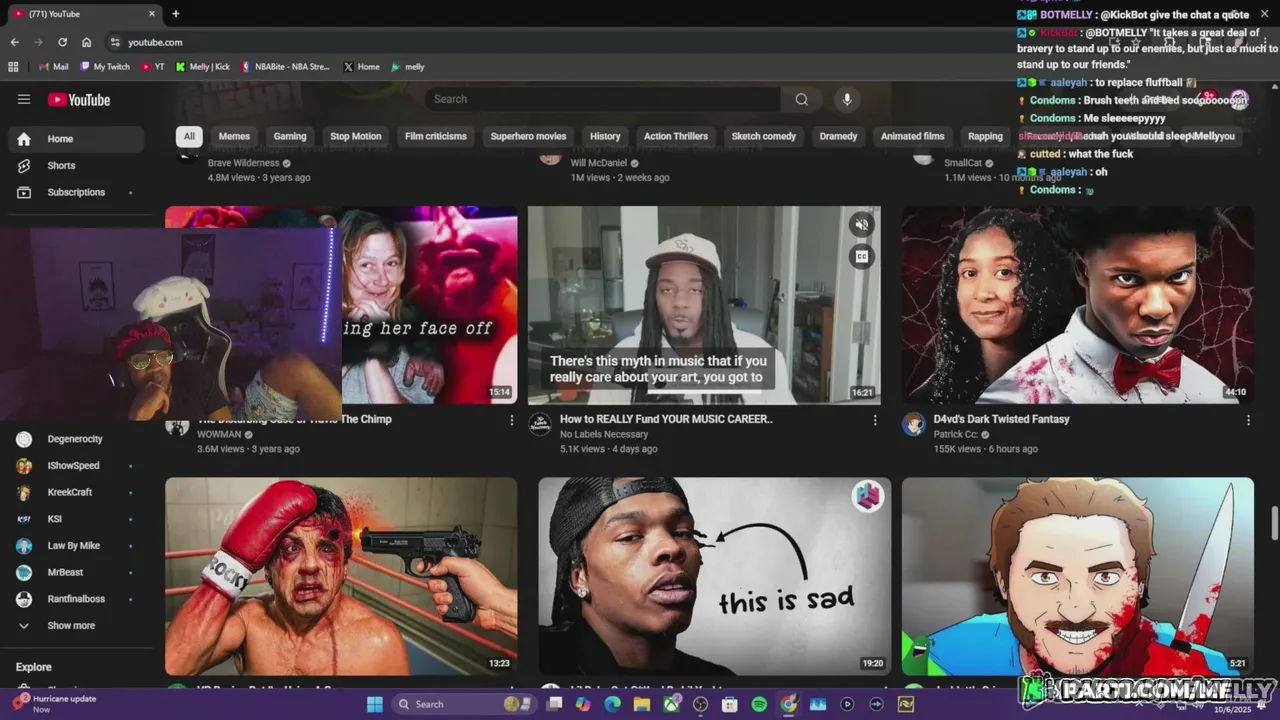This screenshot has height=720, width=1280.
Task: Select the Superhero movies filter chip
Action: coord(528,137)
